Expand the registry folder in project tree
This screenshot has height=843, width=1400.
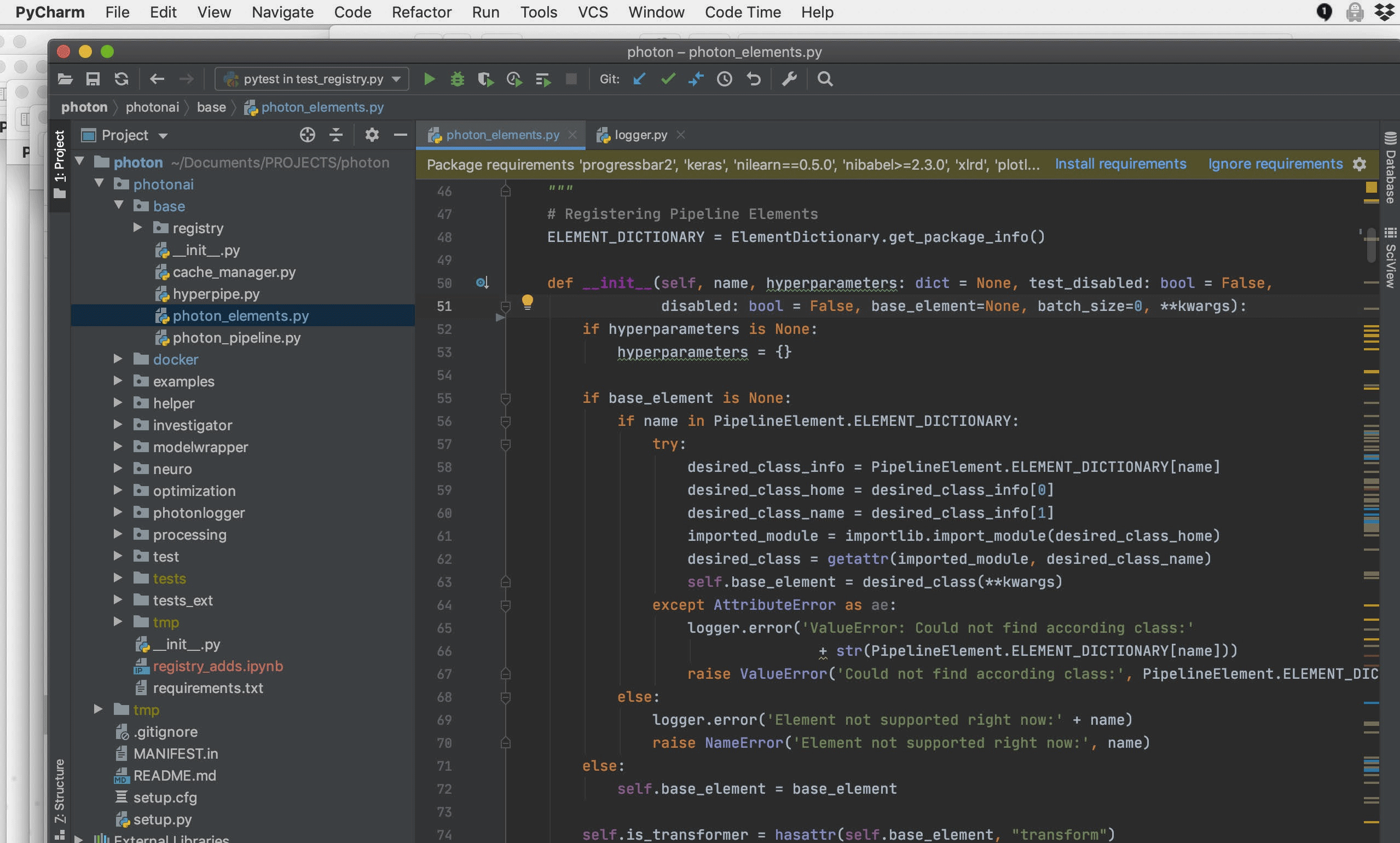pos(137,228)
